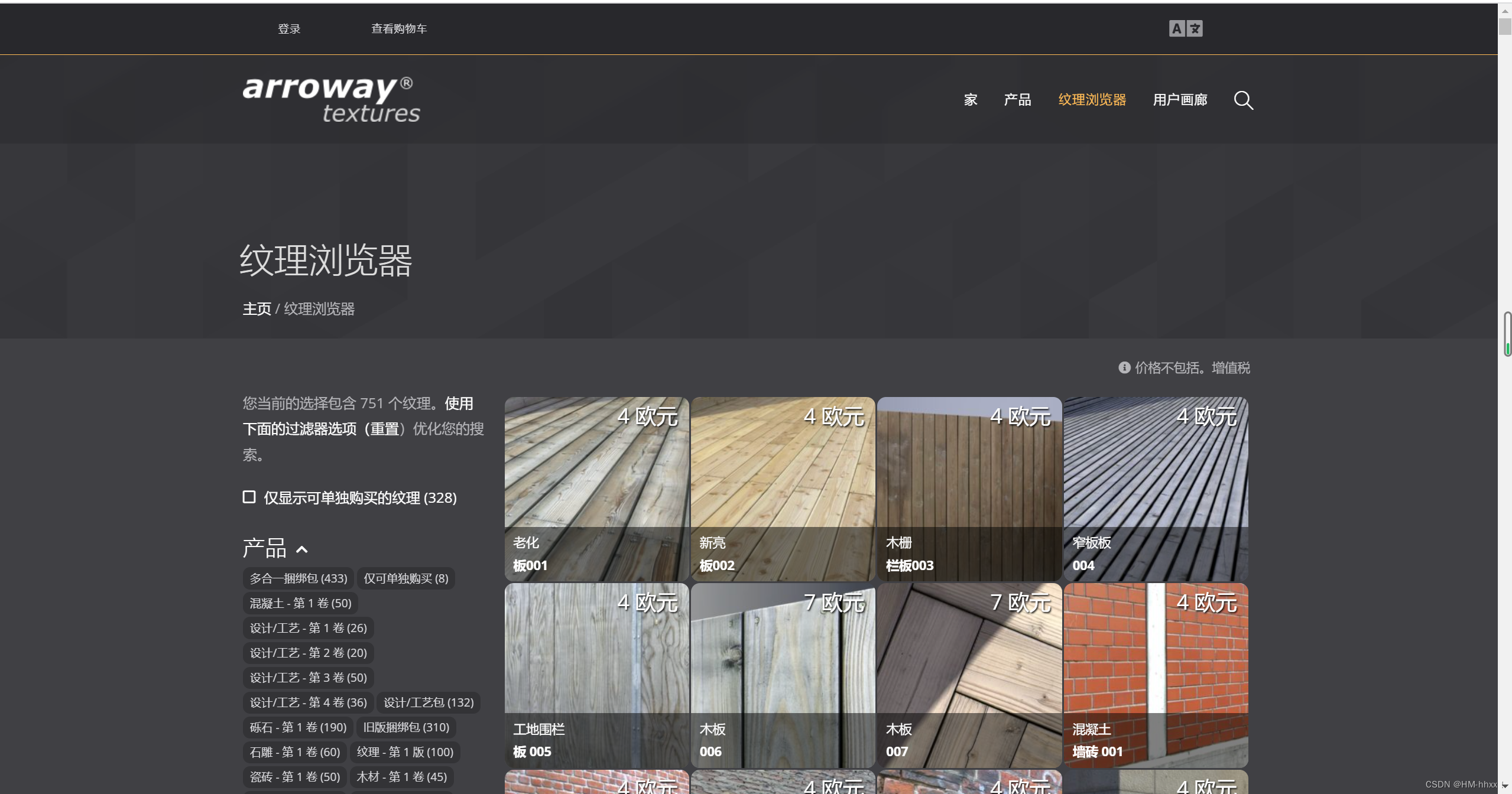Open 查看购物车 link
The width and height of the screenshot is (1512, 794).
click(x=398, y=29)
